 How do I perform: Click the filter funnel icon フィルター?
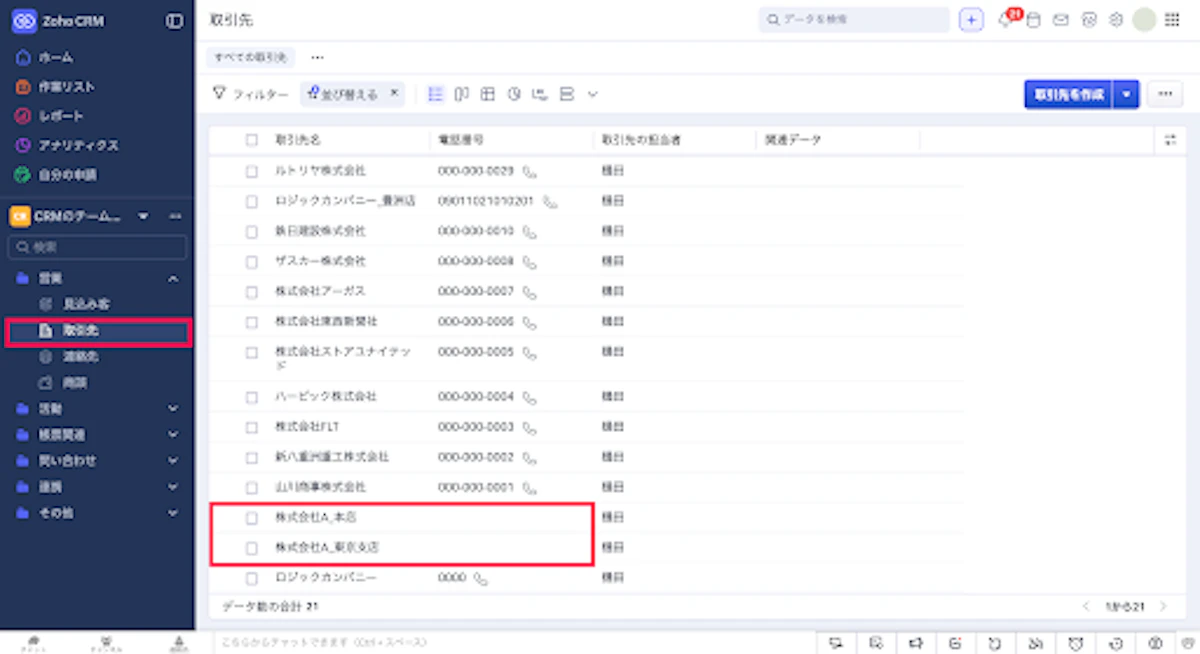click(x=220, y=93)
